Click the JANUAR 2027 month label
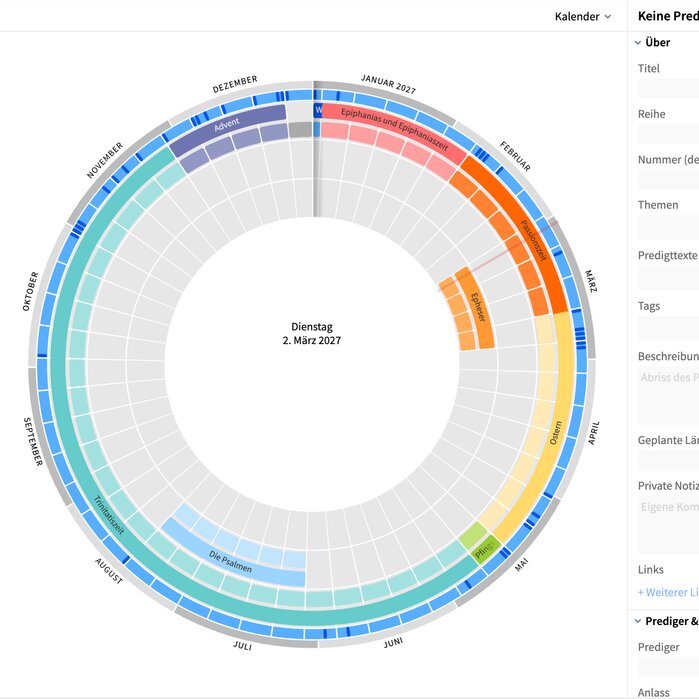The width and height of the screenshot is (699, 699). tap(388, 84)
